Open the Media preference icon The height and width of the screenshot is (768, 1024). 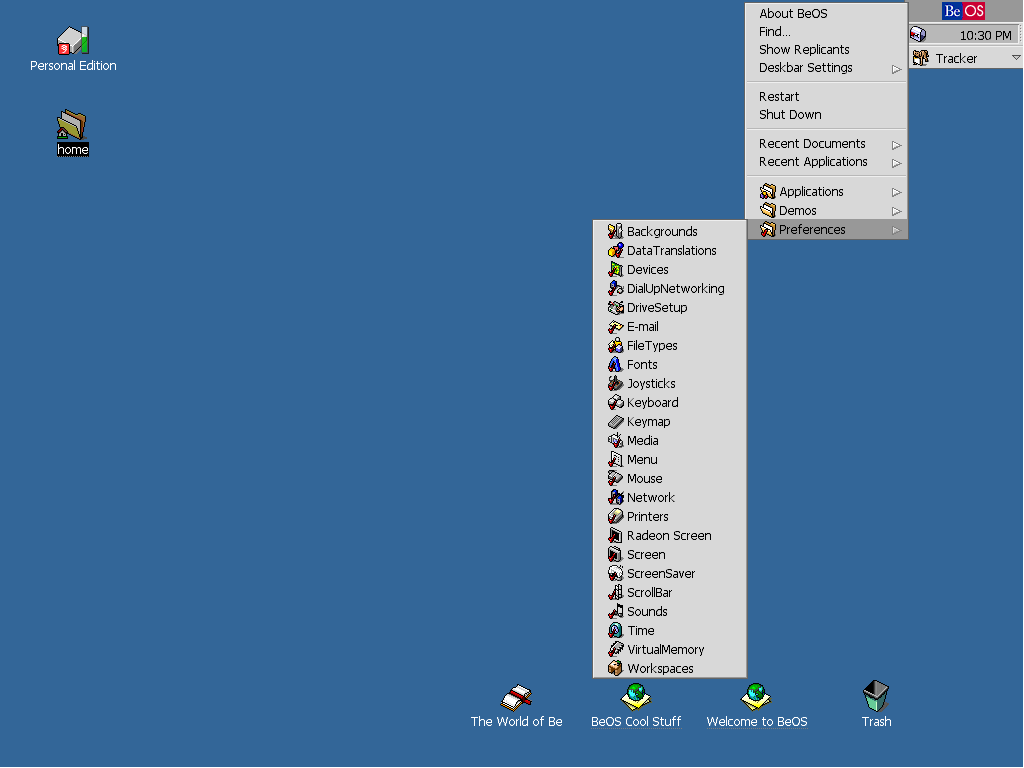click(x=615, y=440)
